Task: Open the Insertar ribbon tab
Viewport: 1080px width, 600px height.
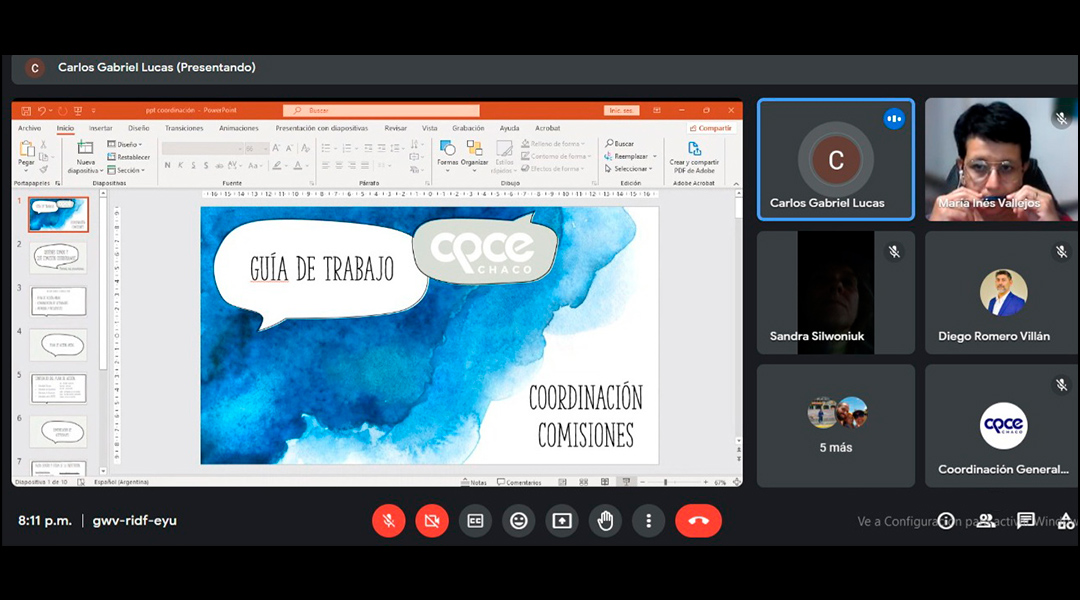Action: point(101,128)
